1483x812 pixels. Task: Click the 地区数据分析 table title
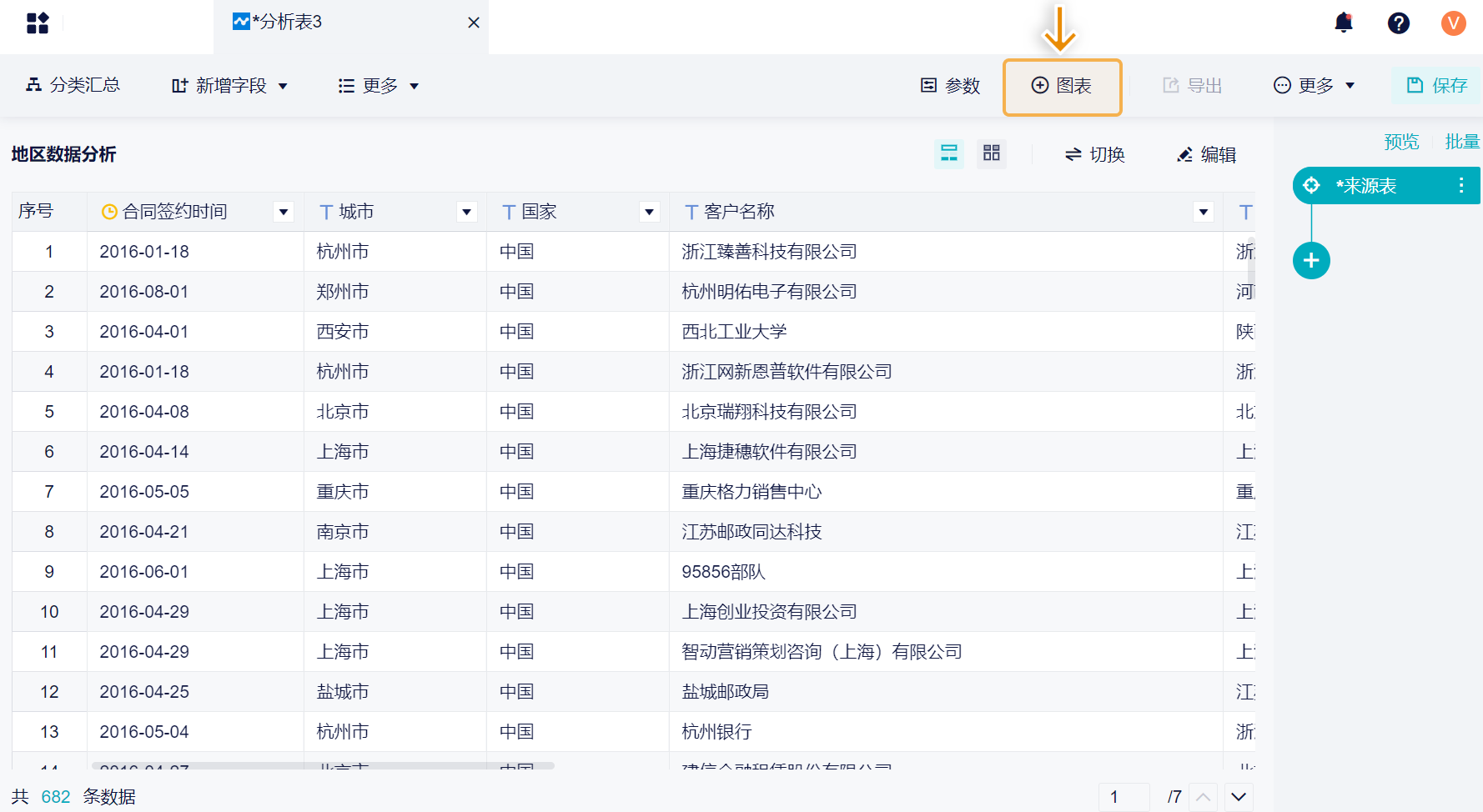(63, 154)
